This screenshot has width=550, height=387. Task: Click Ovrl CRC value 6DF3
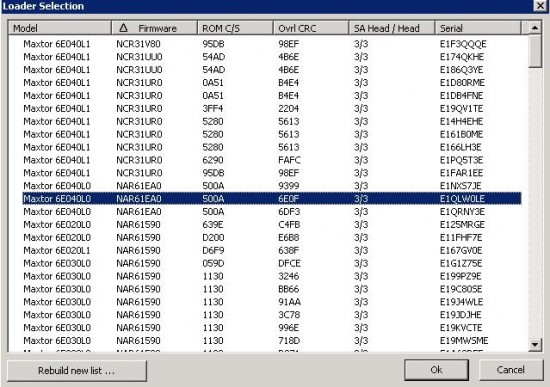(x=289, y=212)
